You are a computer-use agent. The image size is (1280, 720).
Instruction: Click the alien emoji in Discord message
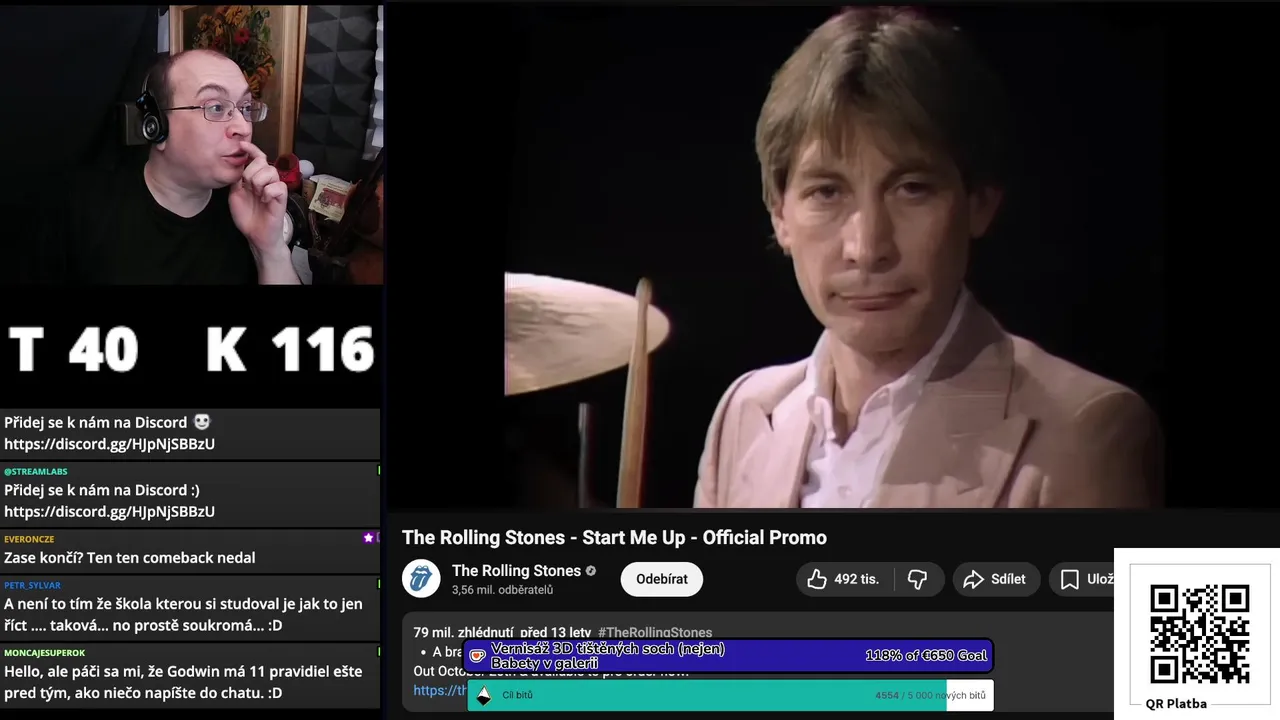[x=202, y=422]
